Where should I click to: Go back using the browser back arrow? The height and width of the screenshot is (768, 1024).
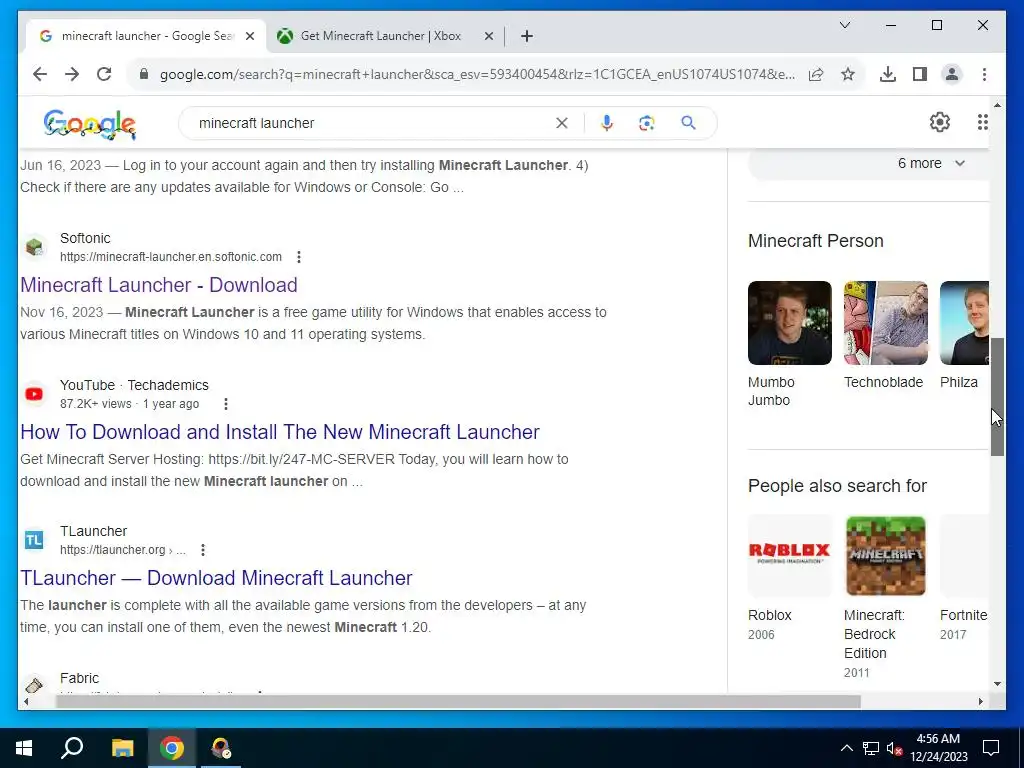[x=40, y=74]
